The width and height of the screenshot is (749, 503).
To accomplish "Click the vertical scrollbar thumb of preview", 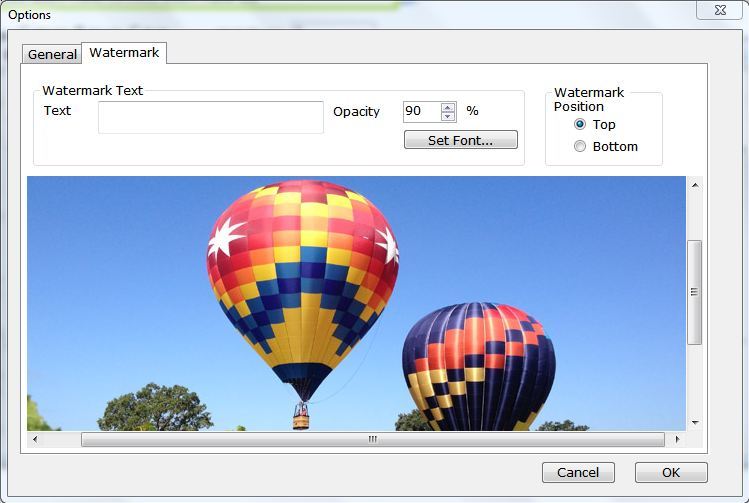I will (x=695, y=292).
